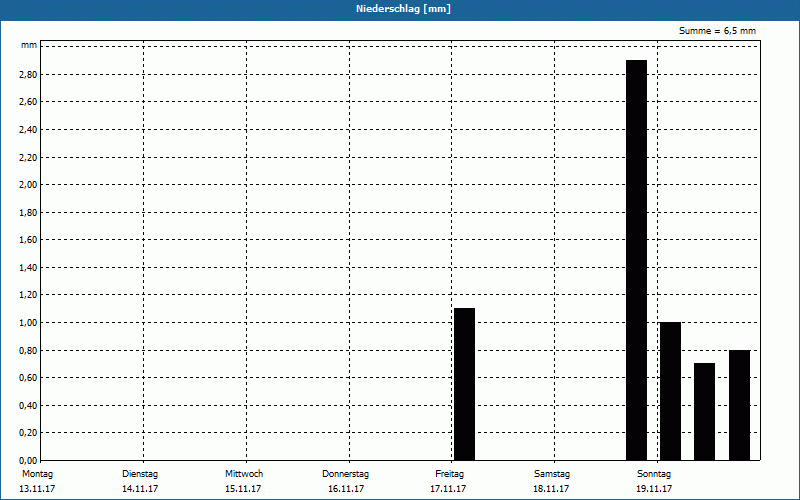Select the Summe = 6,5 mm total label
Viewport: 800px width, 500px height.
pos(717,31)
